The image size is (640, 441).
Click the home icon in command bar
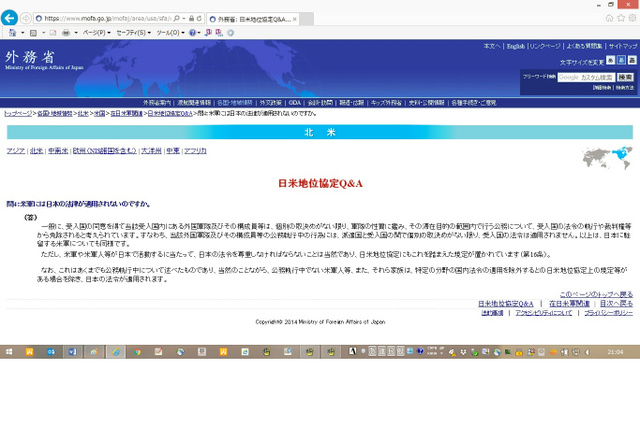pyautogui.click(x=10, y=32)
